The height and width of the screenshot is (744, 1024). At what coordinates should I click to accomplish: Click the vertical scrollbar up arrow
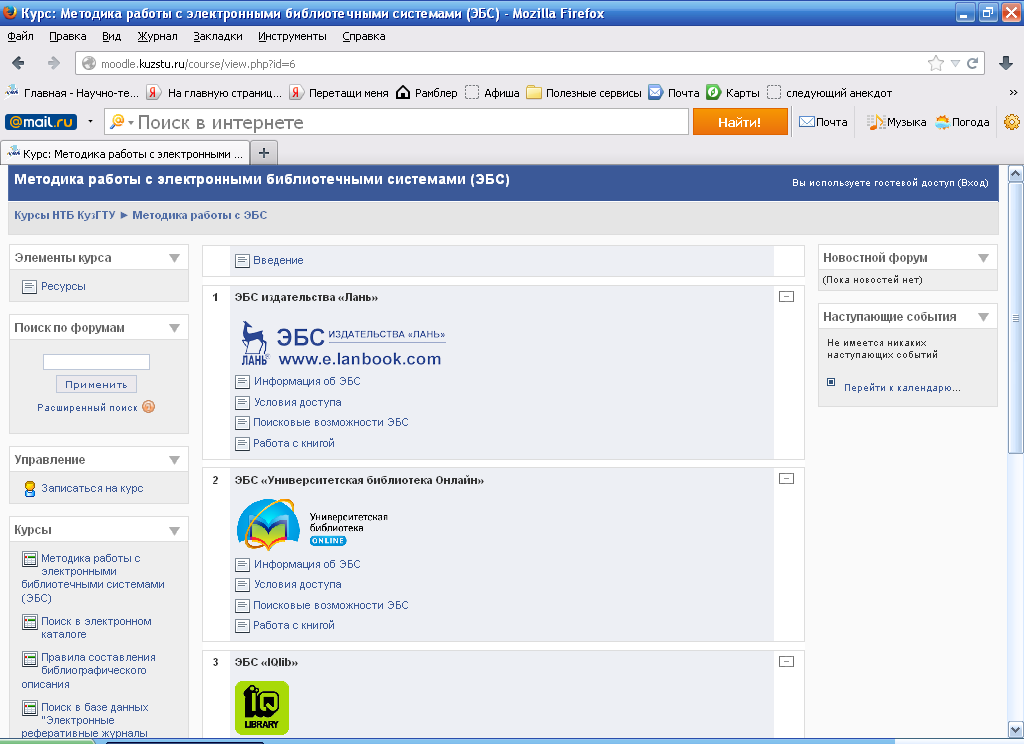coord(1016,174)
